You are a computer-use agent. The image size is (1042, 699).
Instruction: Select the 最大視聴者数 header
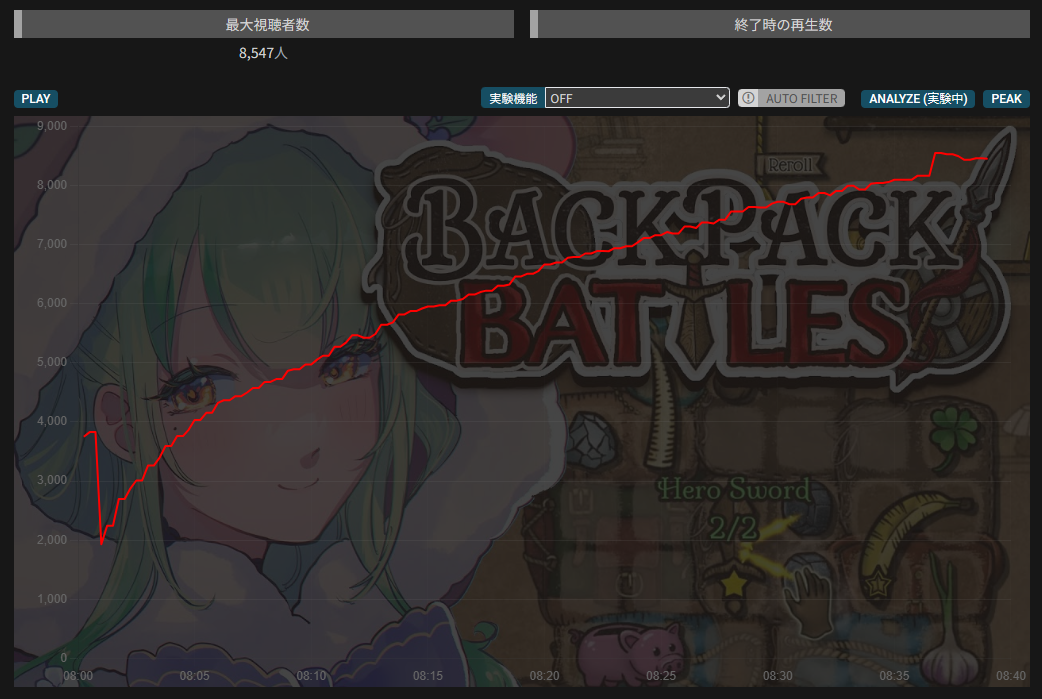(x=264, y=25)
